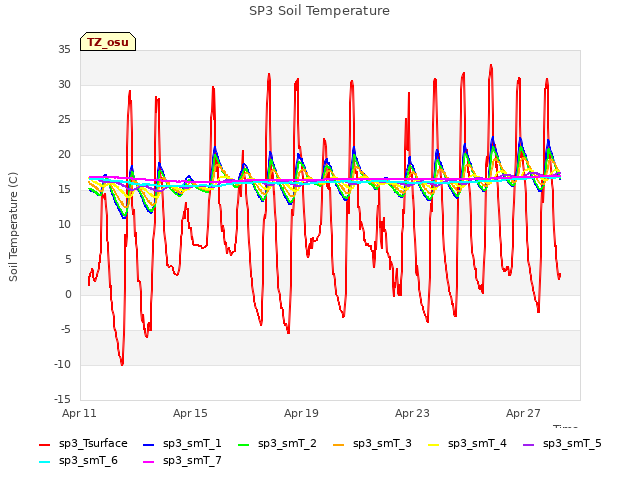The width and height of the screenshot is (640, 480).
Task: Click the magenta sp3_smT_7 color marker
Action: click(149, 462)
